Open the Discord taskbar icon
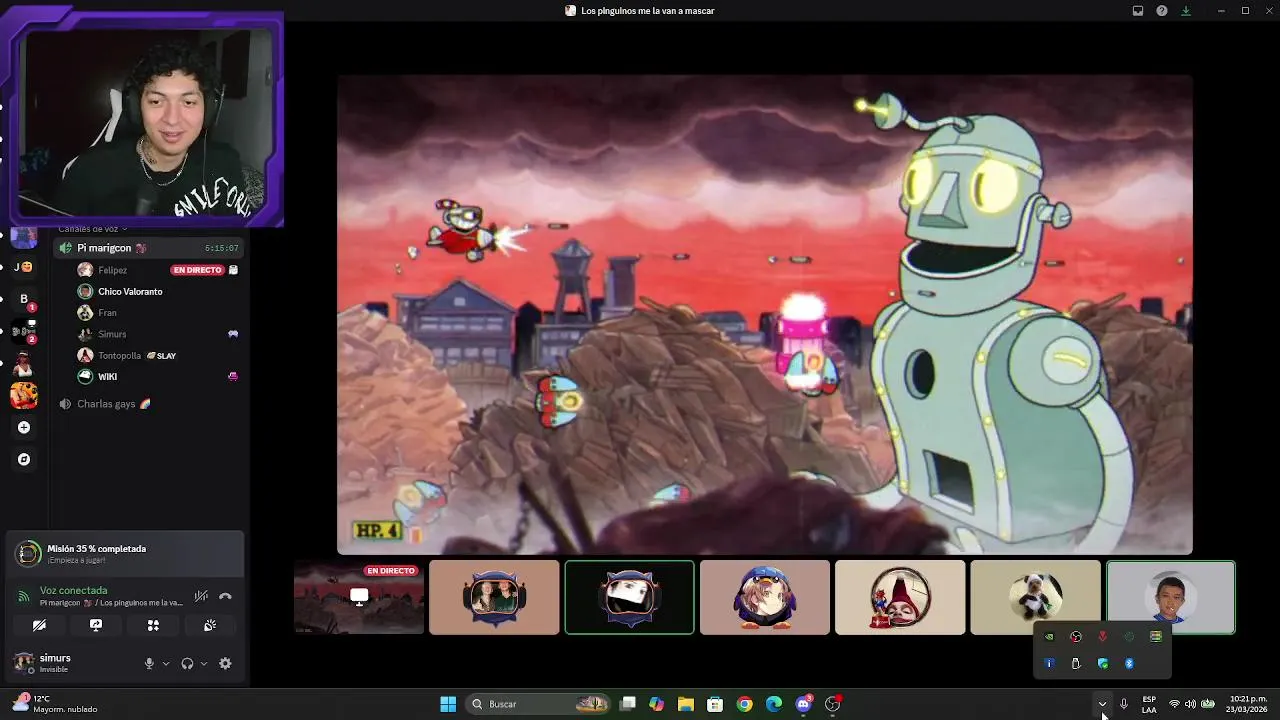Viewport: 1280px width, 720px height. (x=803, y=704)
